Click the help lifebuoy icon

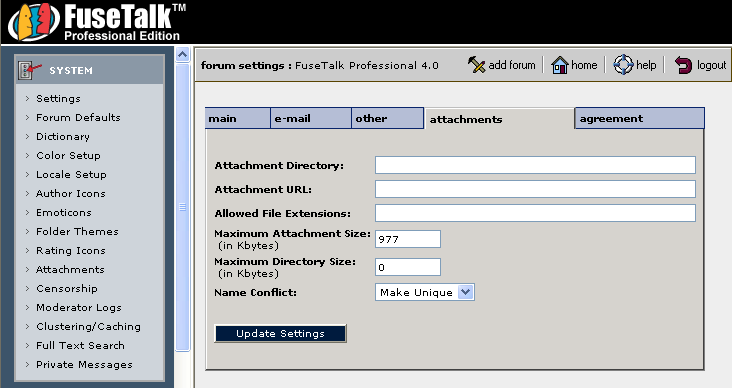pos(623,65)
